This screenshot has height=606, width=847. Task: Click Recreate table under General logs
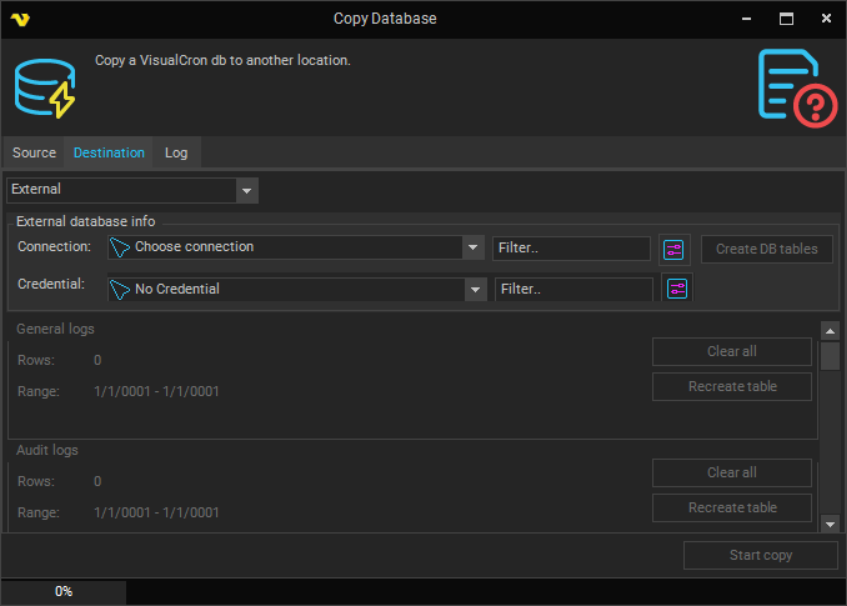coord(732,387)
